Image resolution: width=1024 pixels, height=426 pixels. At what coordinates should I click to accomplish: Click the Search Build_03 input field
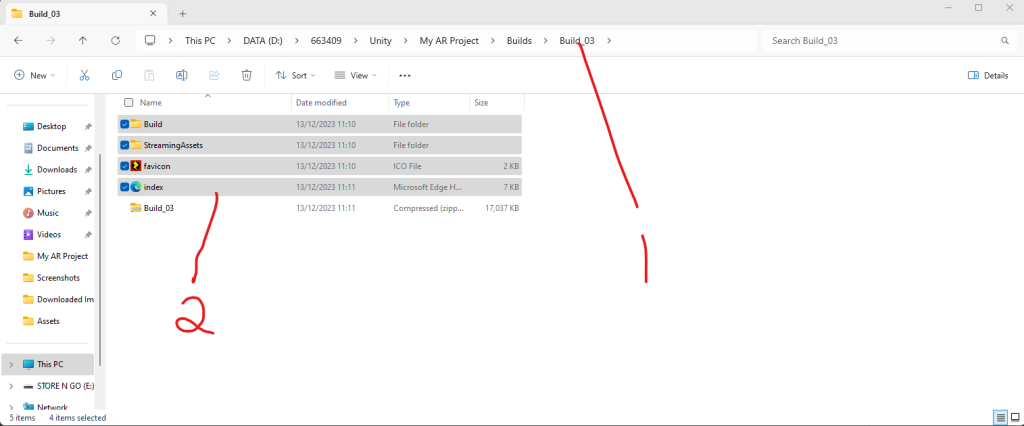point(880,40)
